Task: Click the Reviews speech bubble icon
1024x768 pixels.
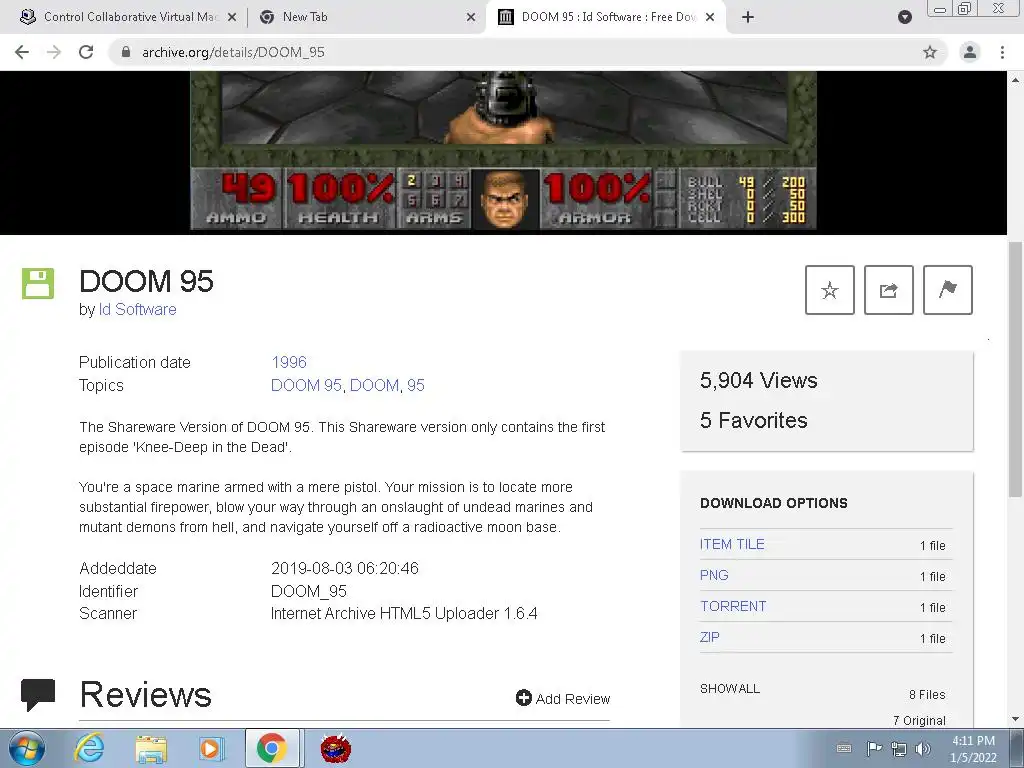Action: 38,695
